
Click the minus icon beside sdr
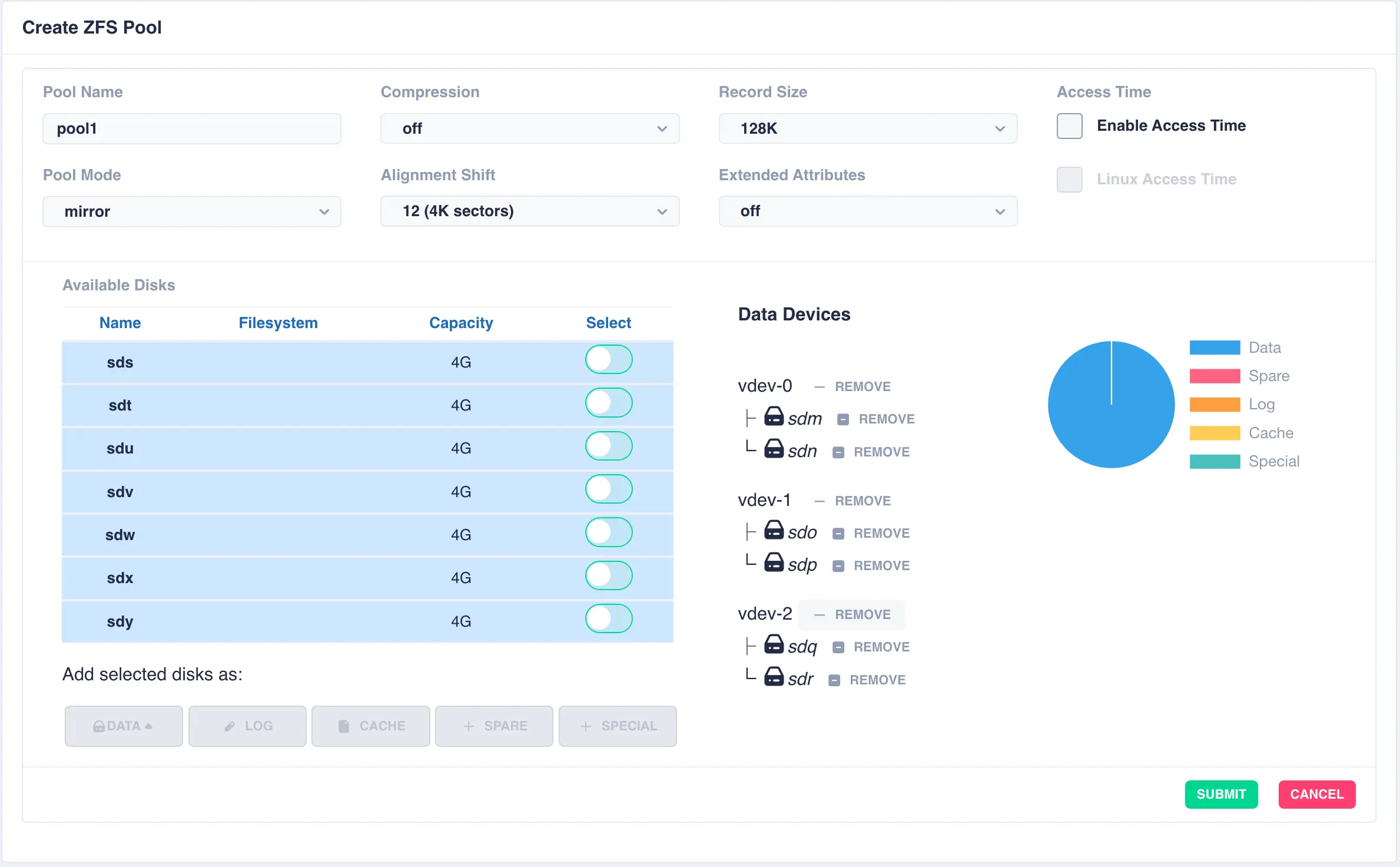tap(834, 680)
